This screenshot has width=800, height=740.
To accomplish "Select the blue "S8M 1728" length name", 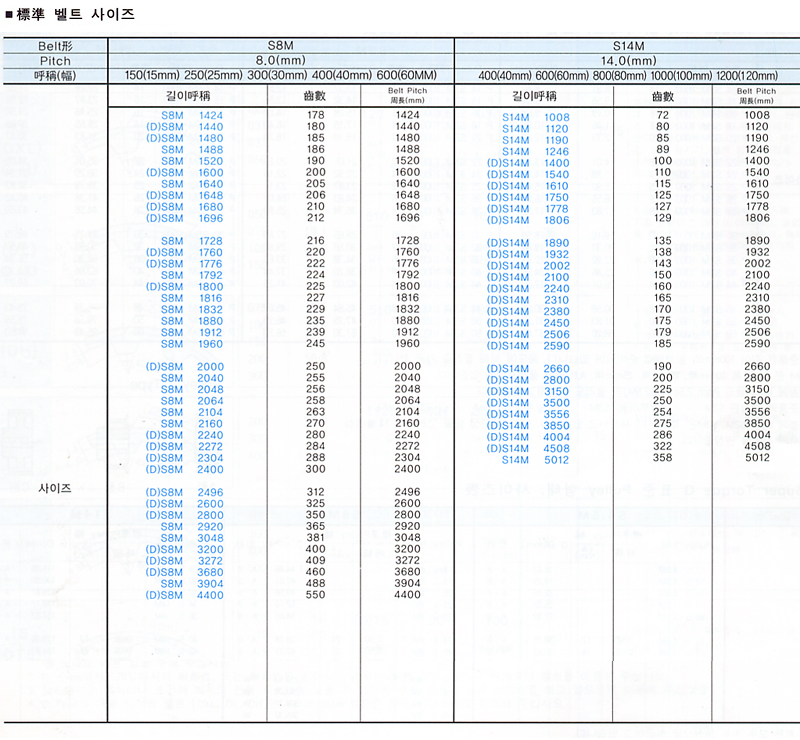I will pyautogui.click(x=192, y=241).
